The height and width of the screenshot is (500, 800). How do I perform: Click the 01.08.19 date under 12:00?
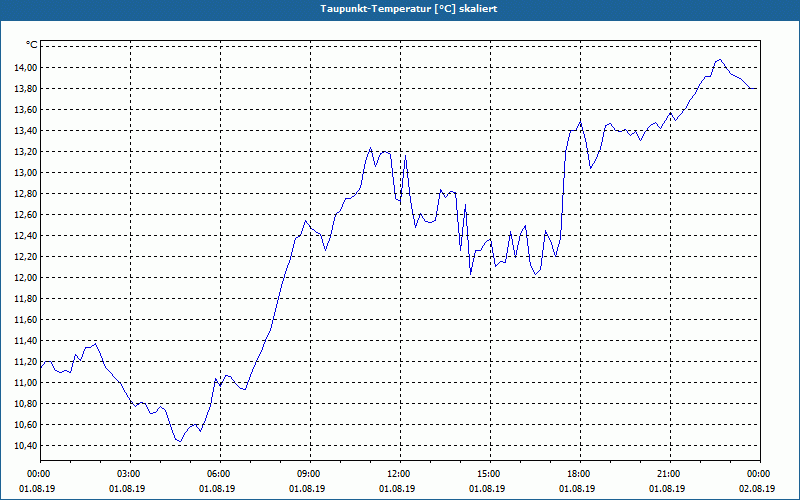tap(397, 489)
